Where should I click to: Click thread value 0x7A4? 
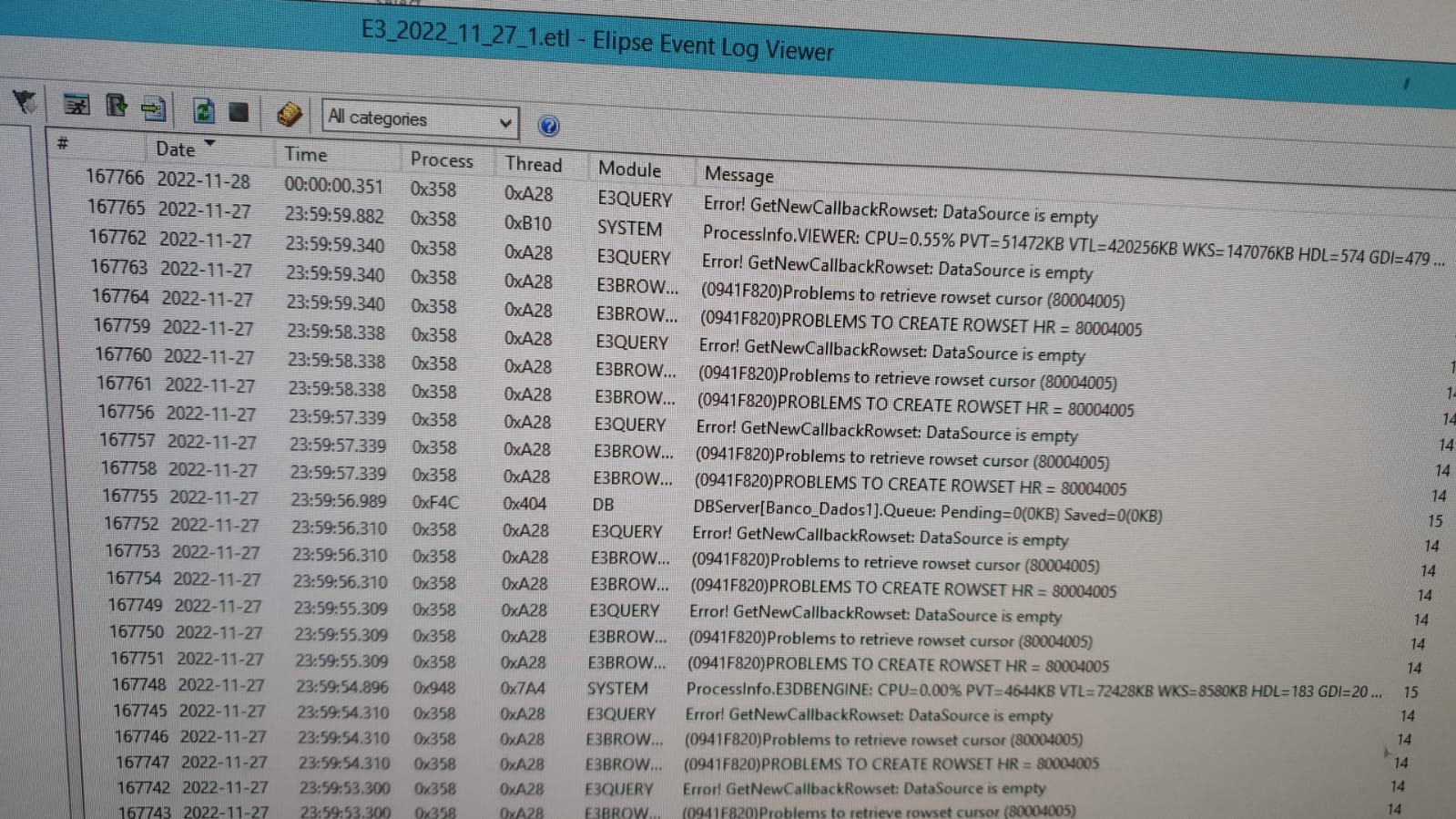tap(523, 689)
